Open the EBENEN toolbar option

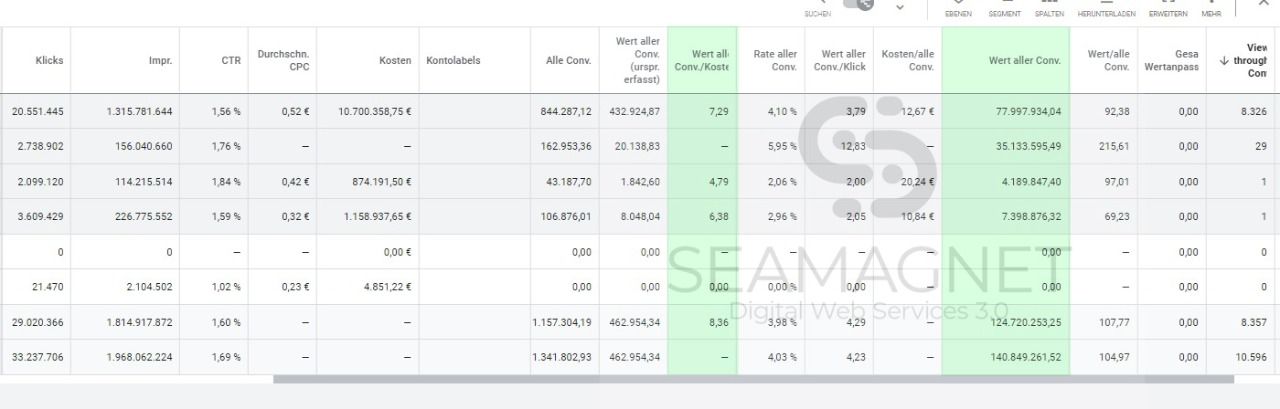(958, 8)
